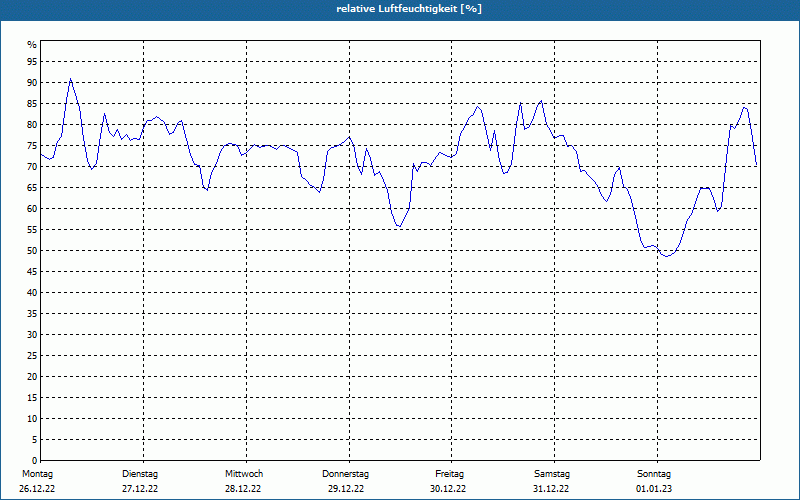
Task: Click the date label 29.12.22
Action: (346, 489)
